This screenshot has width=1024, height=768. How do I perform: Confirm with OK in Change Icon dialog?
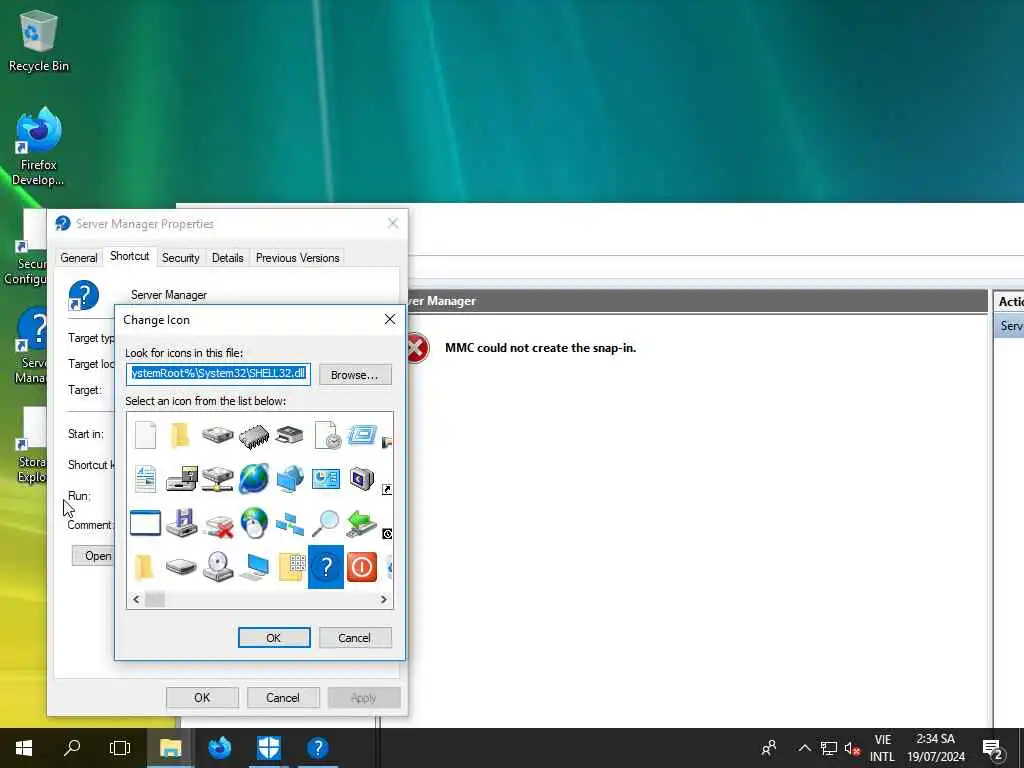274,638
